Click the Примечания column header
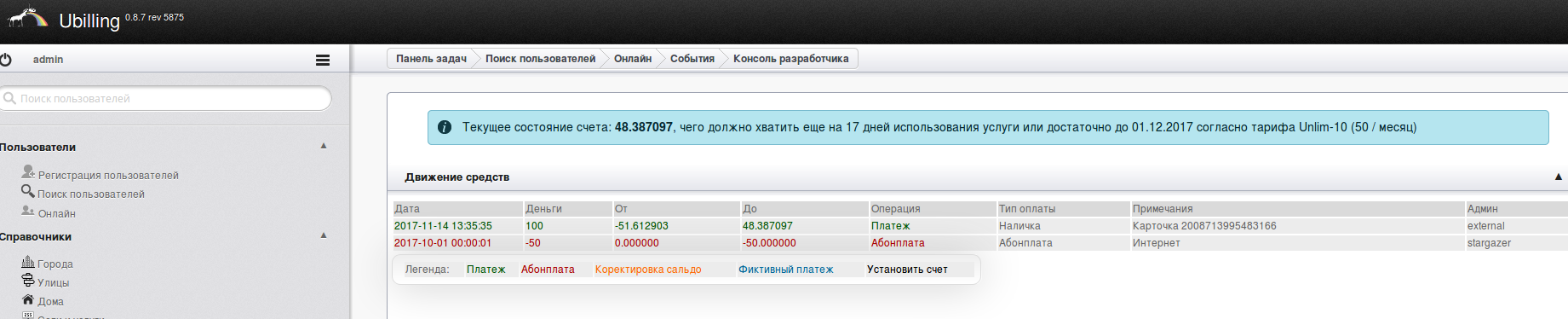The width and height of the screenshot is (1568, 319). (x=1297, y=209)
